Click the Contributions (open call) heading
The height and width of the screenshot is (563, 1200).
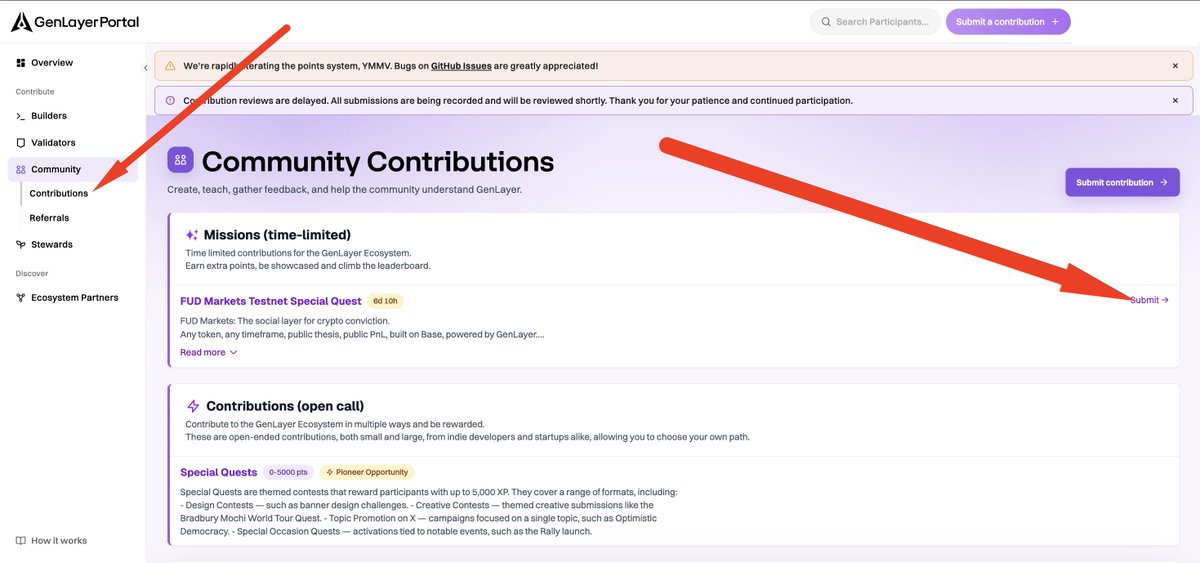click(x=285, y=407)
